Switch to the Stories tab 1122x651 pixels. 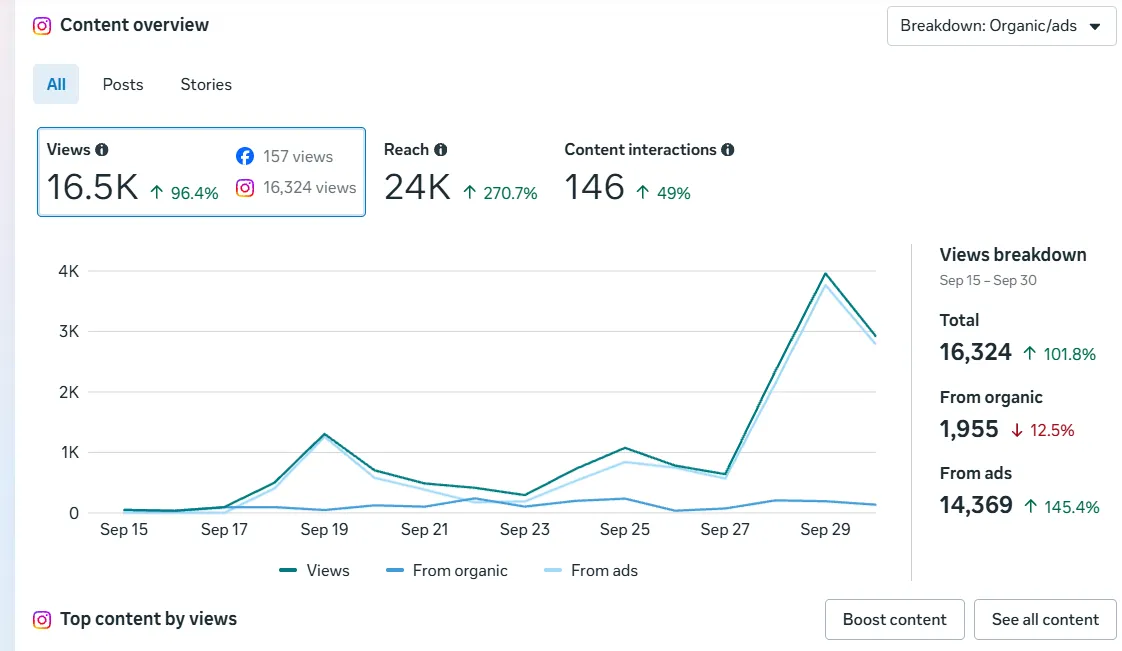206,84
